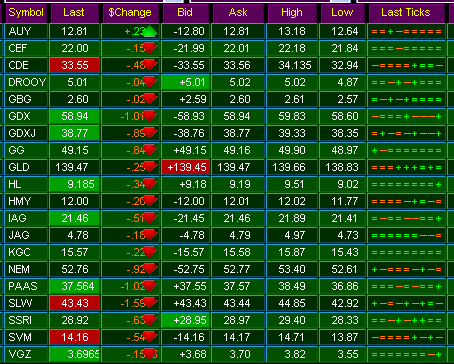Click the PAAS last price 37.564
Viewport: 454px width, 364px height.
(74, 286)
